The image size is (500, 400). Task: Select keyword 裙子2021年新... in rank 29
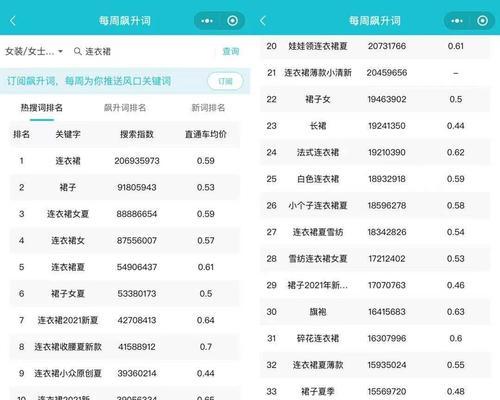click(318, 285)
